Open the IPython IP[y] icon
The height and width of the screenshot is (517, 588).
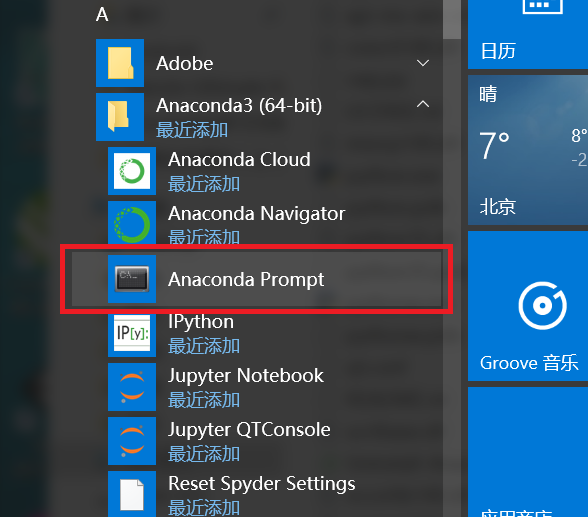[x=132, y=333]
